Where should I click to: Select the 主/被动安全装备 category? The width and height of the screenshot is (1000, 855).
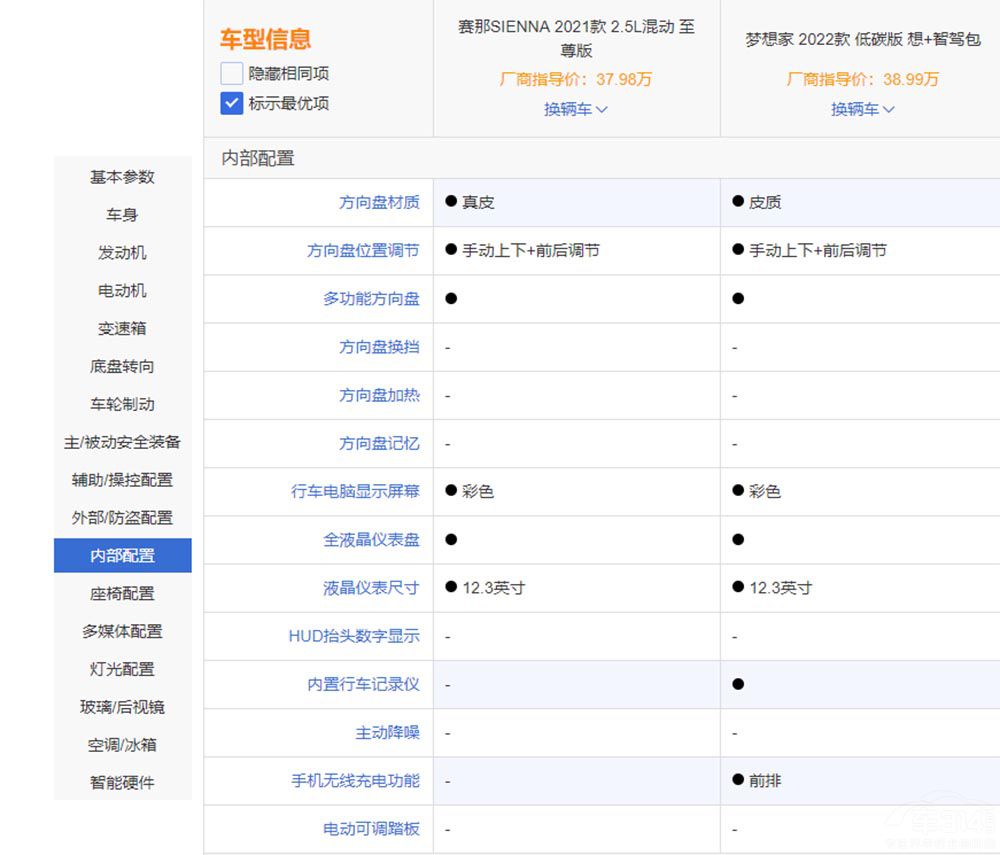coord(120,442)
